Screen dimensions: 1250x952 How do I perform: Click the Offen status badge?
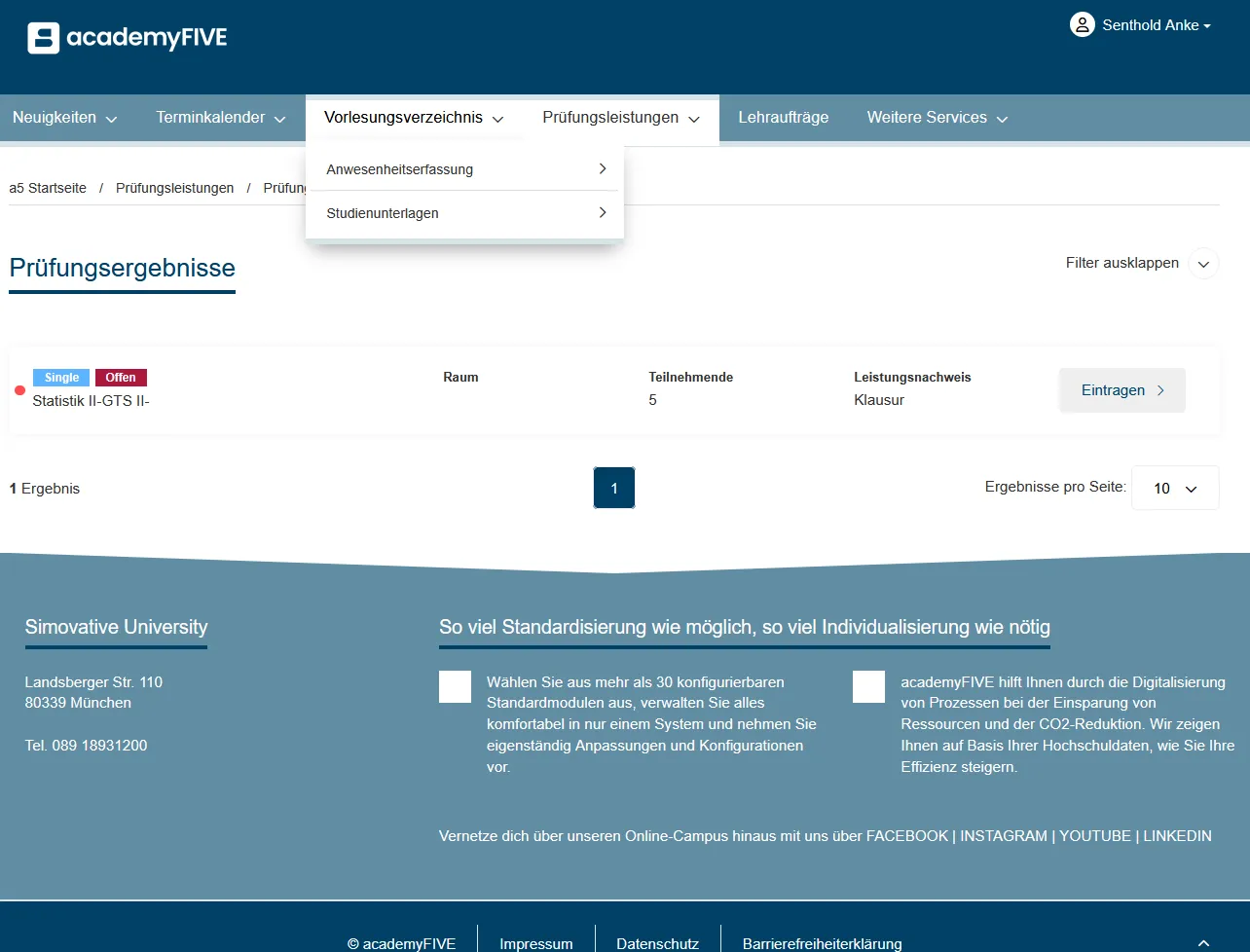point(122,378)
